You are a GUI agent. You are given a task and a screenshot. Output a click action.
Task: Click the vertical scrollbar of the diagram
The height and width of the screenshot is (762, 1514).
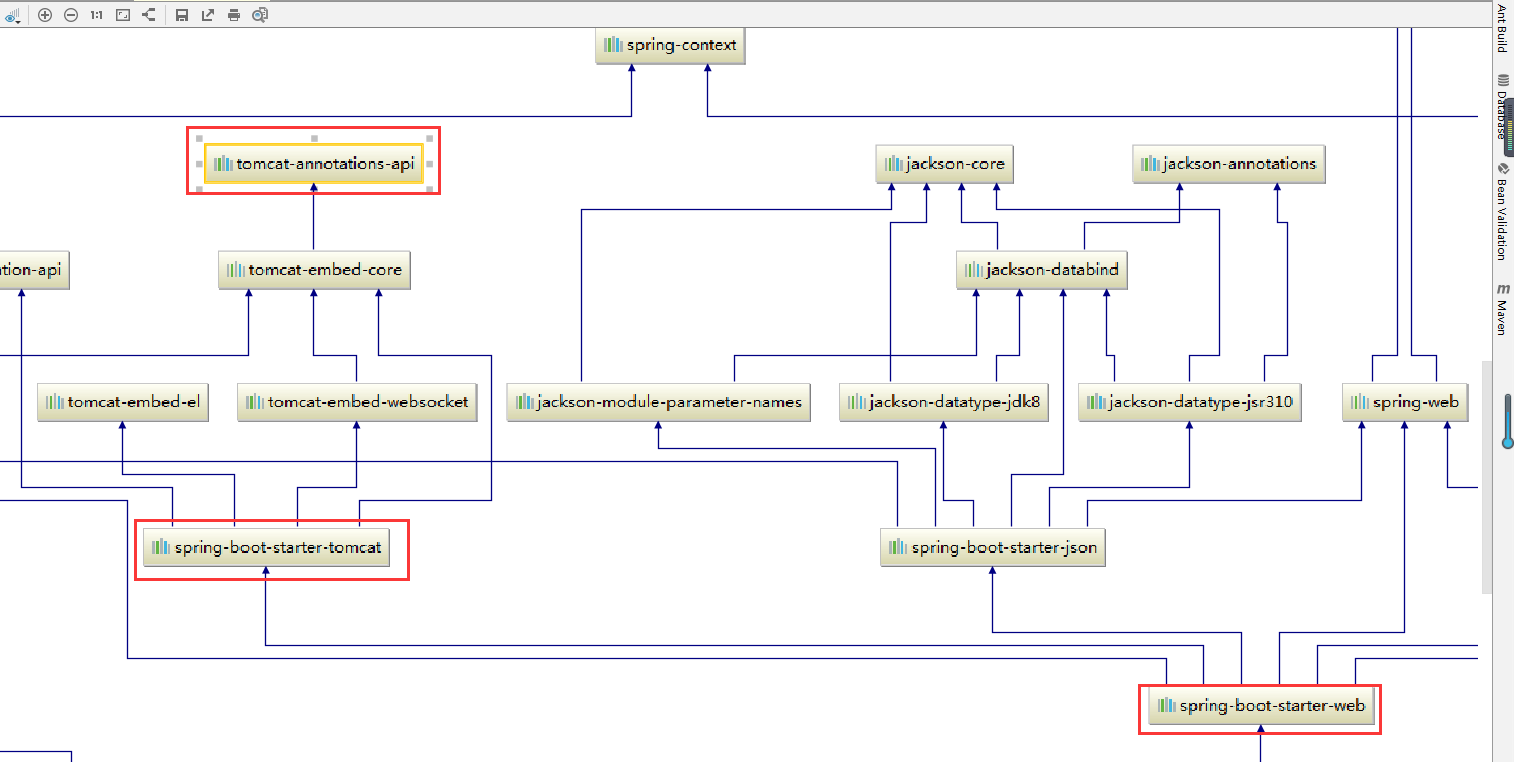click(1486, 476)
